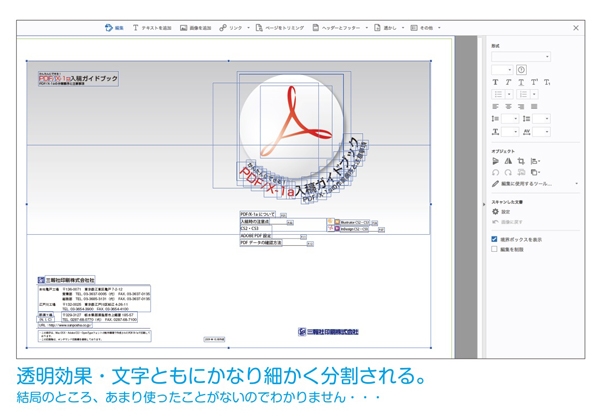Open the arrange objects menu
This screenshot has height=420, width=600.
(x=535, y=173)
